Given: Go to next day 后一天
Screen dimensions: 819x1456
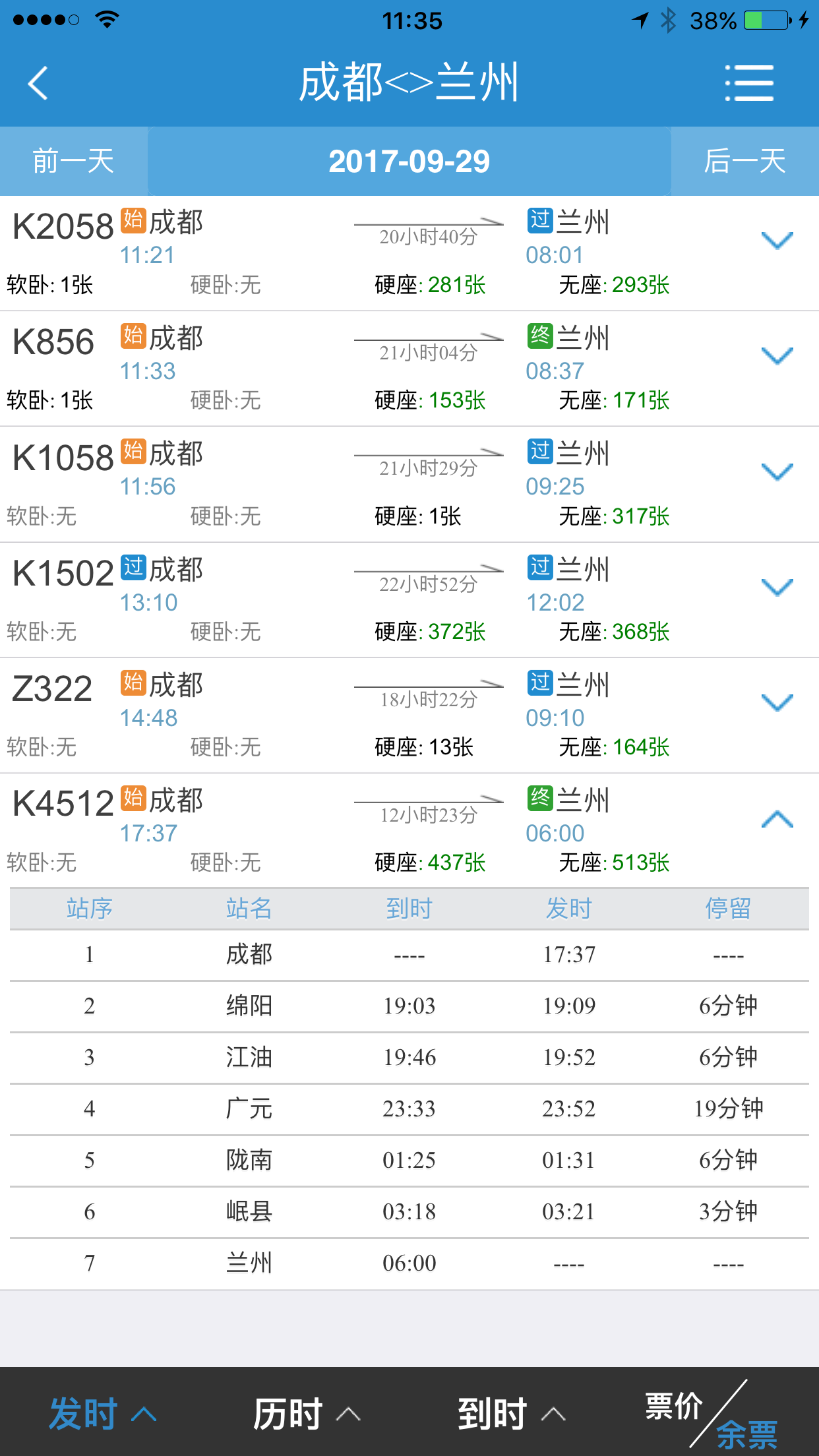Looking at the screenshot, I should point(744,162).
